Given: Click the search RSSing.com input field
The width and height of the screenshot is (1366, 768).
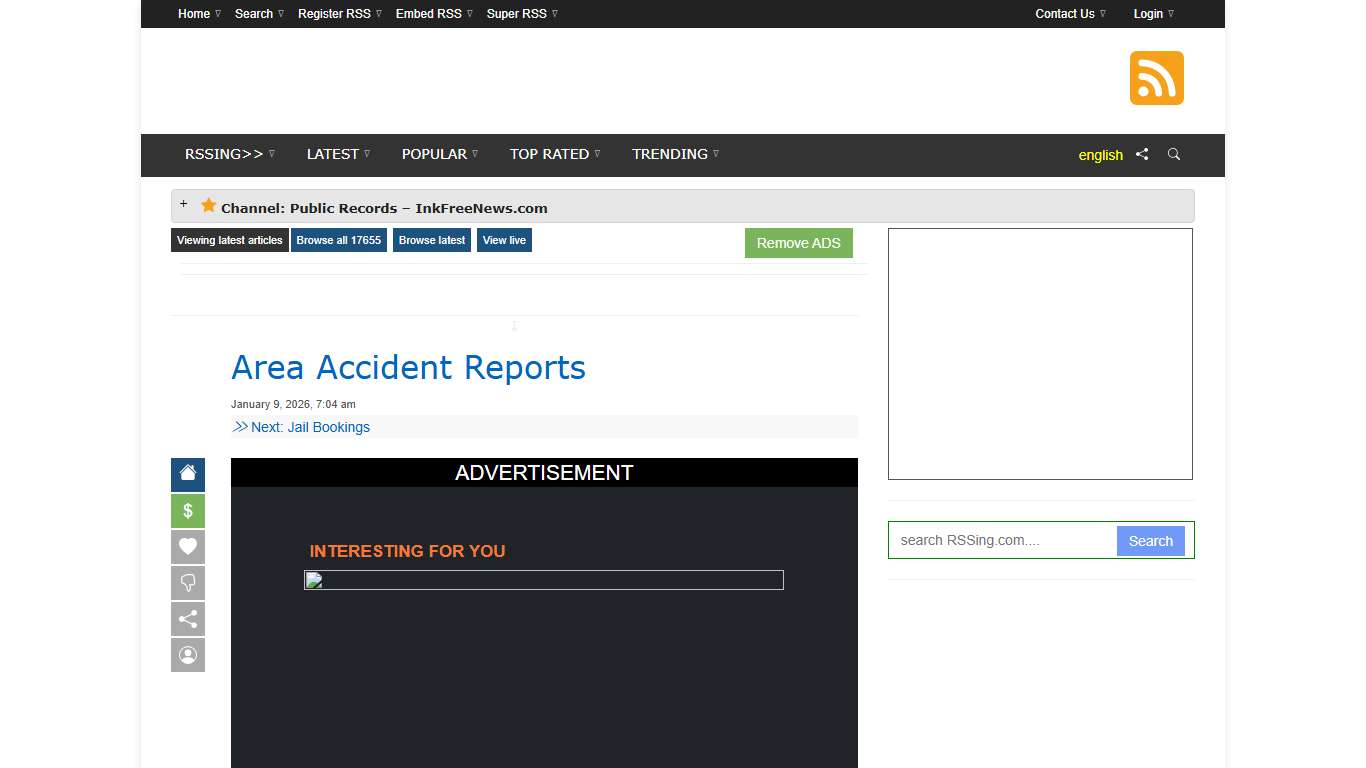Looking at the screenshot, I should (1000, 540).
